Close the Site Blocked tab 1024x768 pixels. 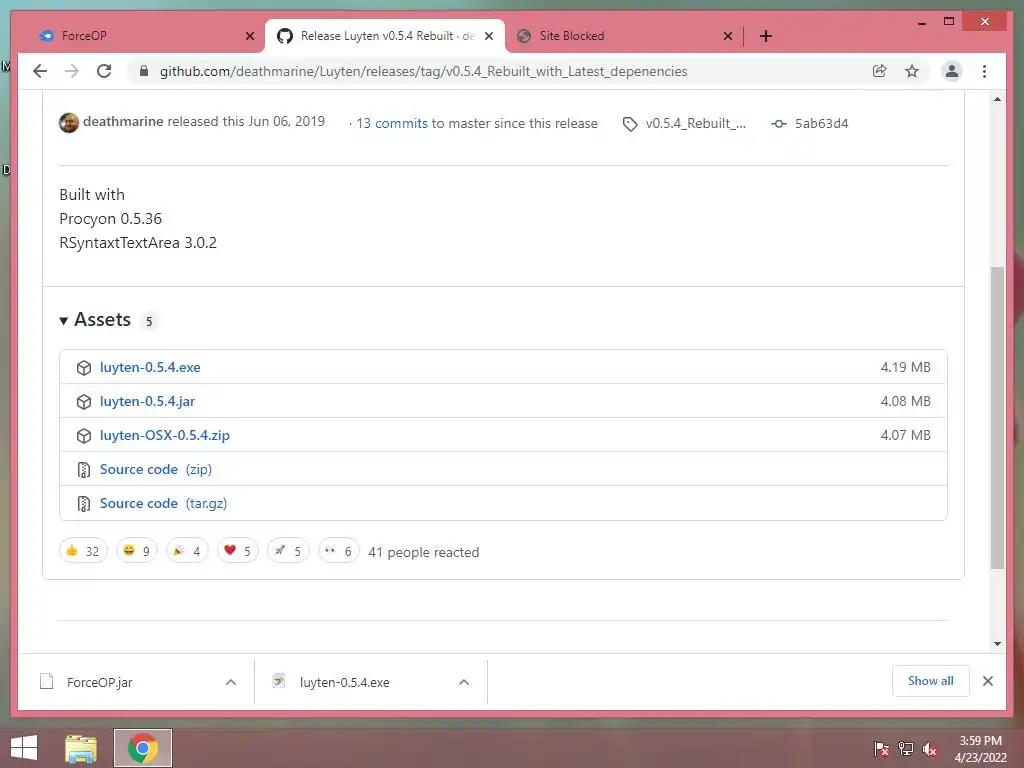(x=728, y=36)
